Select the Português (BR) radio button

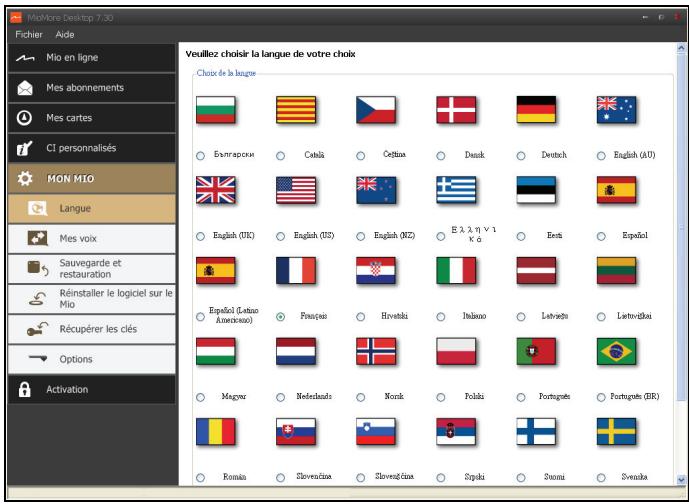[601, 397]
